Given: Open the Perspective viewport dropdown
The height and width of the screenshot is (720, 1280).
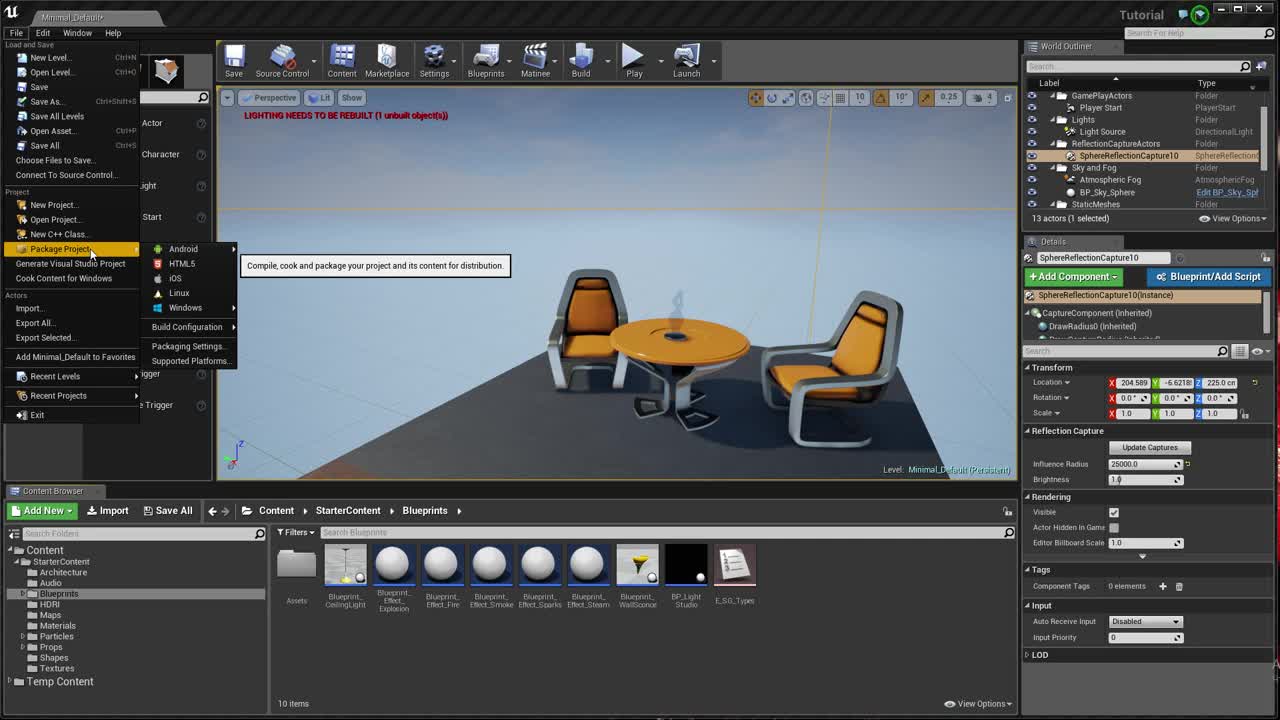Looking at the screenshot, I should 269,98.
